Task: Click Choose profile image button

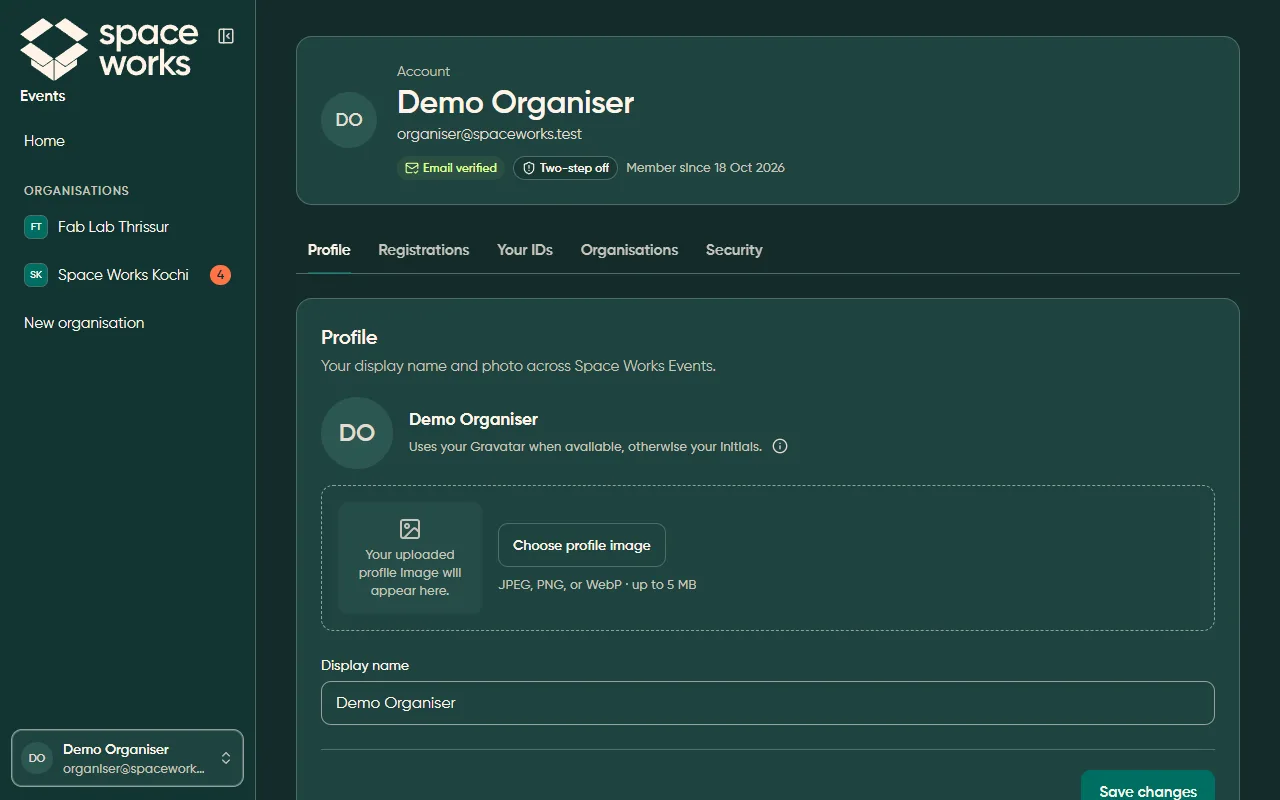Action: 582,545
